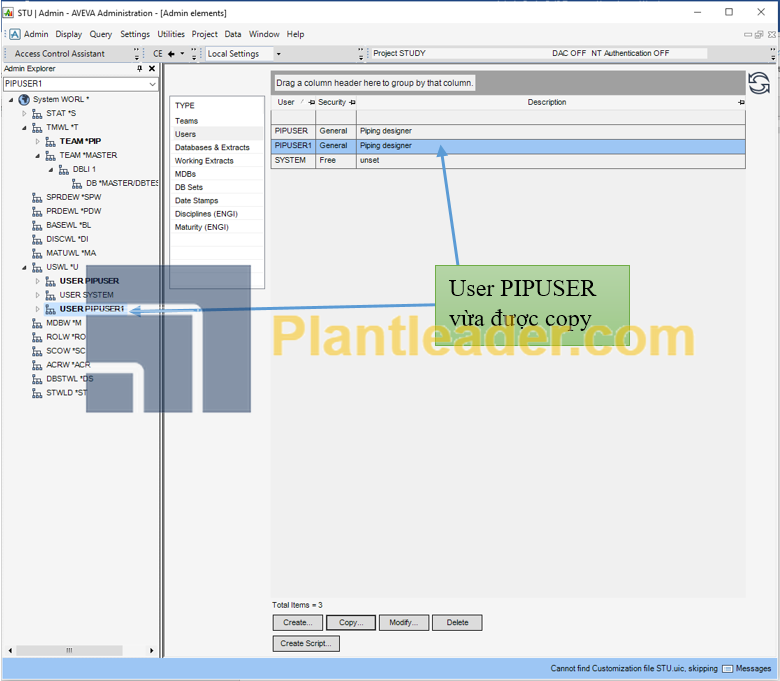Screen dimensions: 780x681
Task: Click the STAT *S node icon
Action: click(x=37, y=114)
